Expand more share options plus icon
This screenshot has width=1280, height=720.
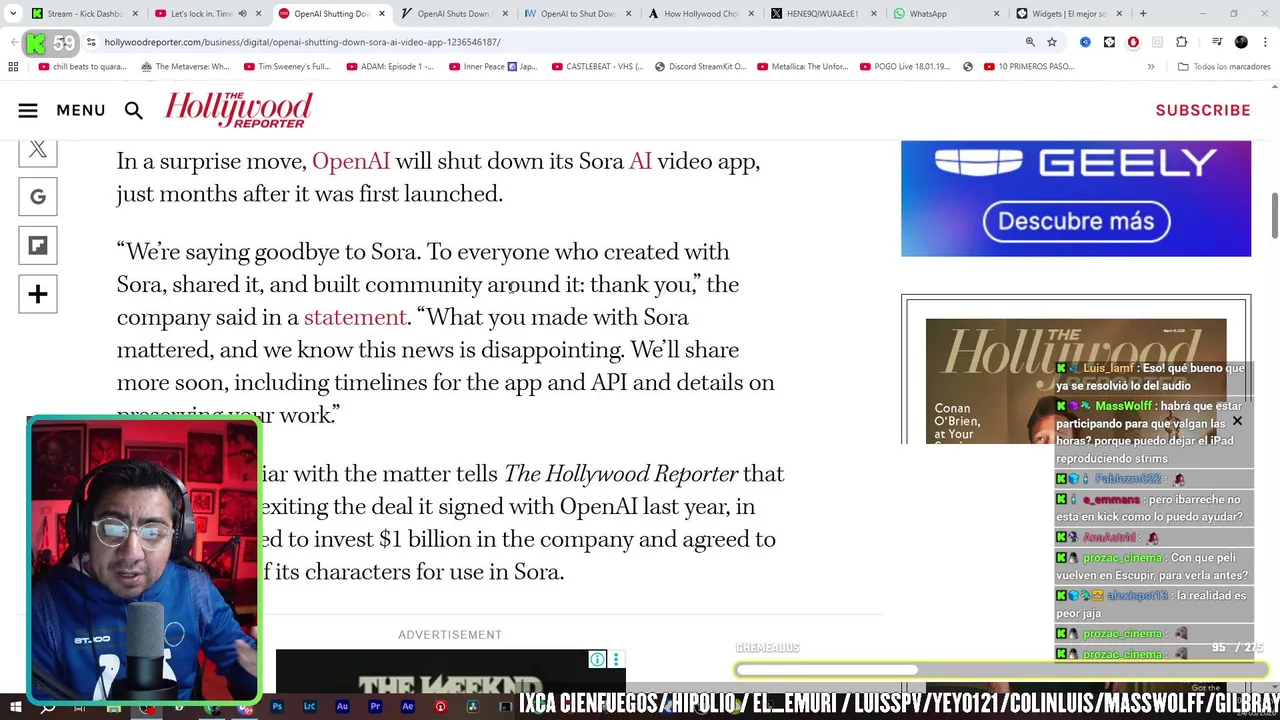[38, 294]
